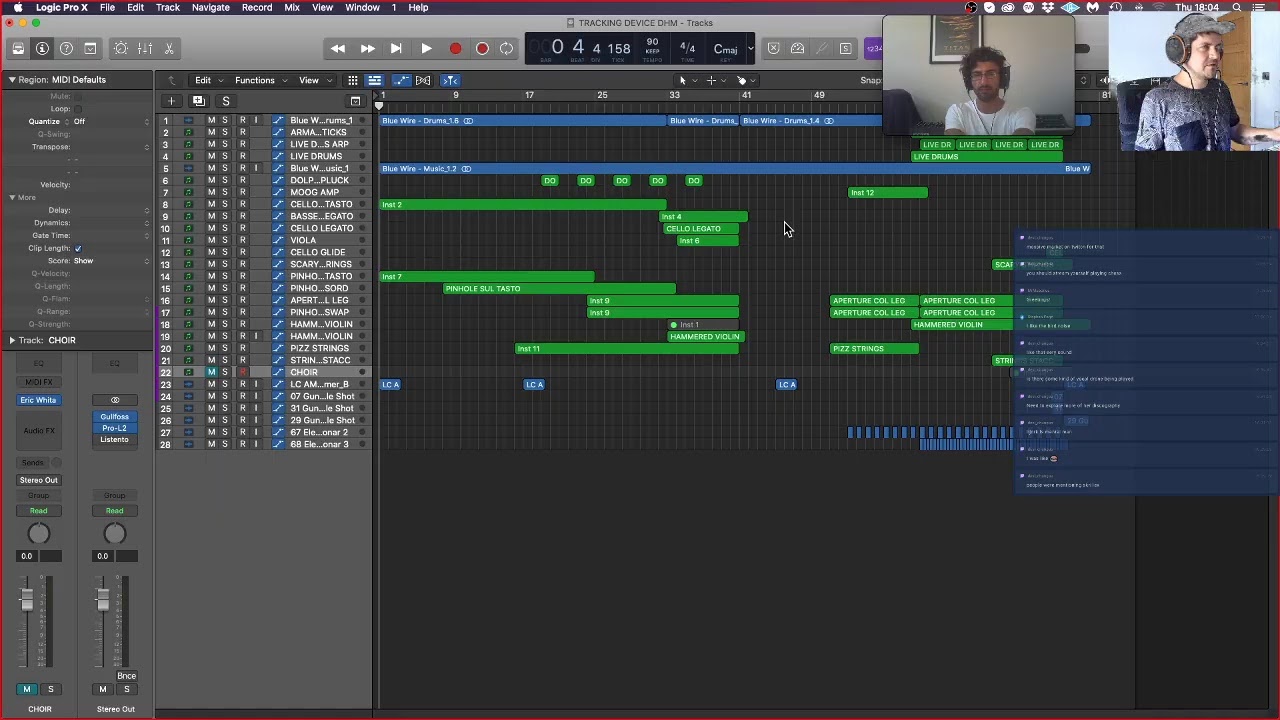The width and height of the screenshot is (1280, 720).
Task: Open the Mix menu
Action: coord(292,7)
